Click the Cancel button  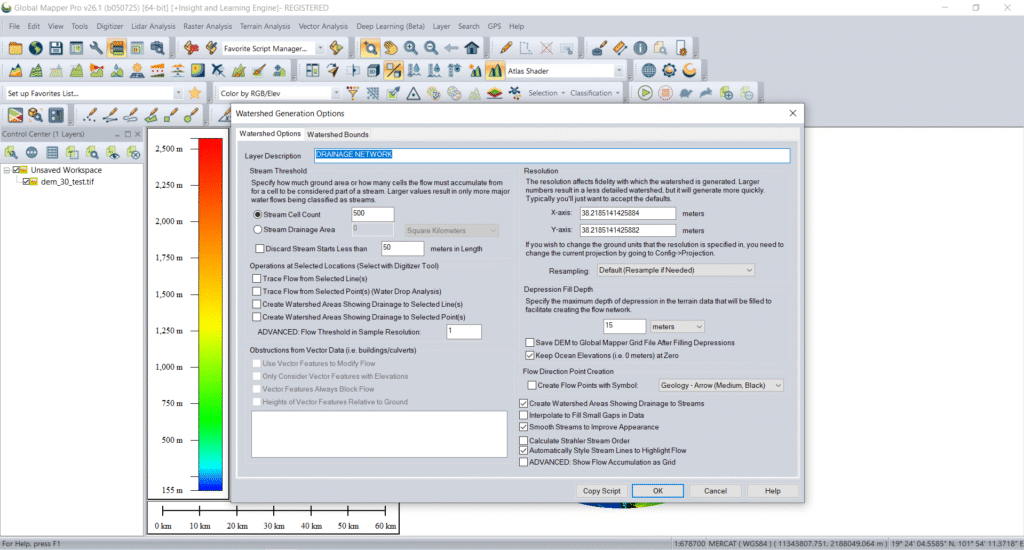coord(715,491)
